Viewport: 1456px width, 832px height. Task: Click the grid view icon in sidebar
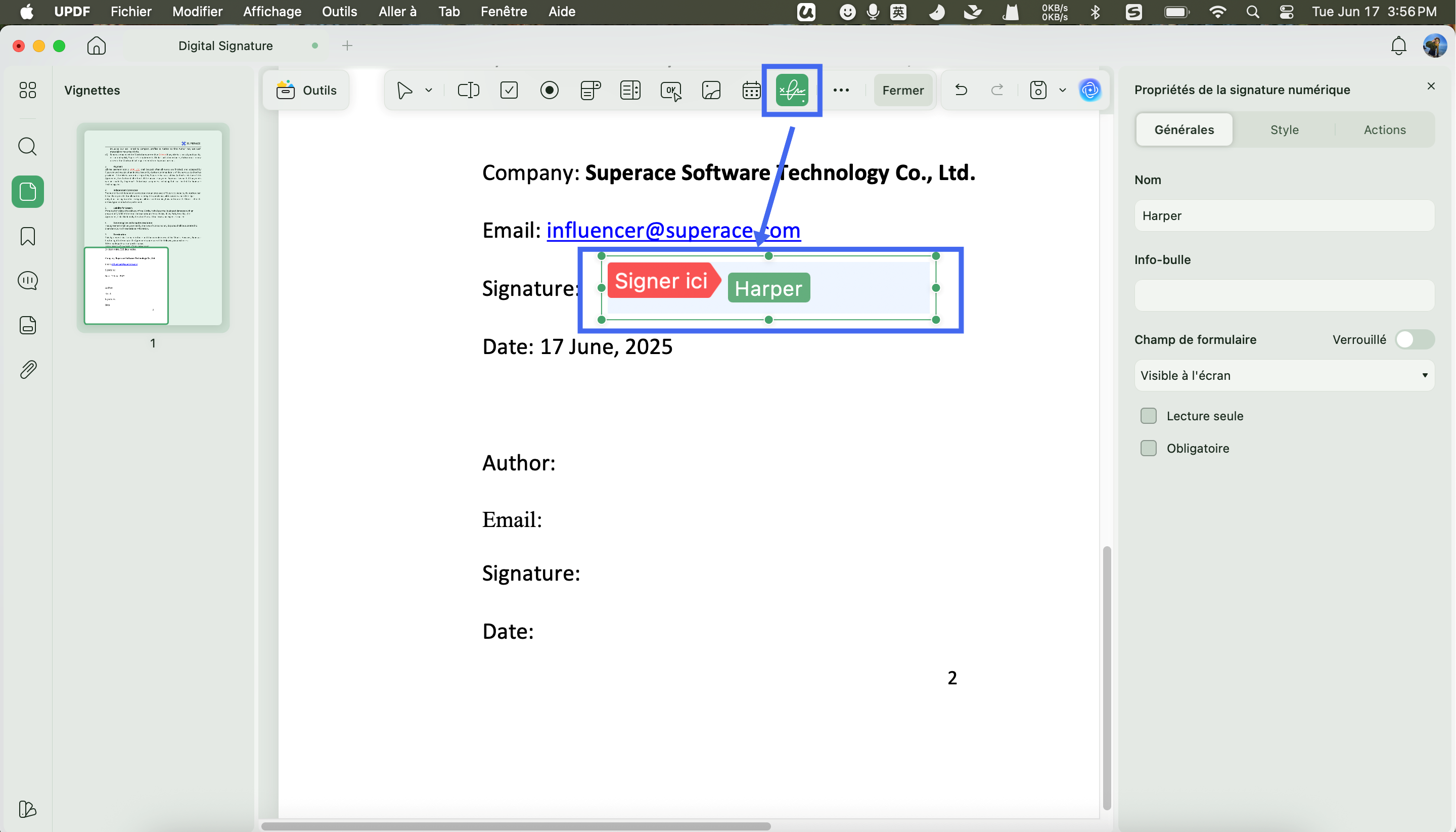(x=27, y=91)
